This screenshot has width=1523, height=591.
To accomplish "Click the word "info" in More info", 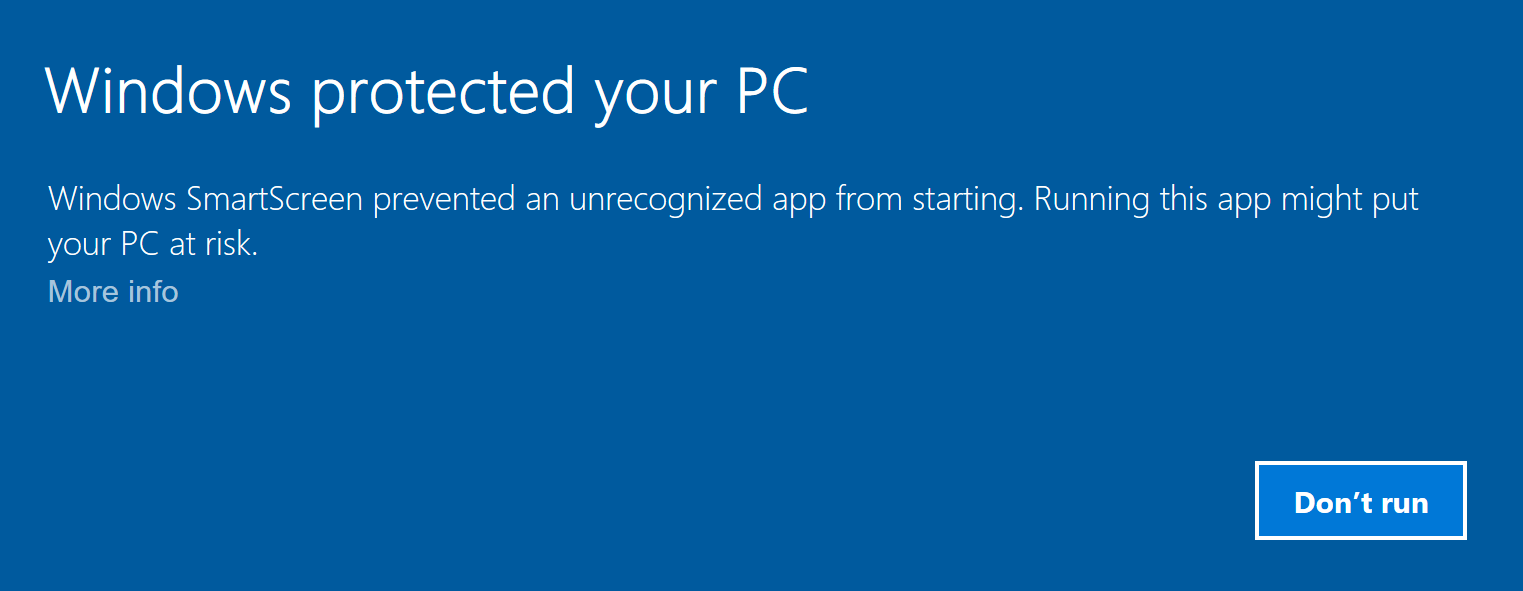I will [x=153, y=292].
